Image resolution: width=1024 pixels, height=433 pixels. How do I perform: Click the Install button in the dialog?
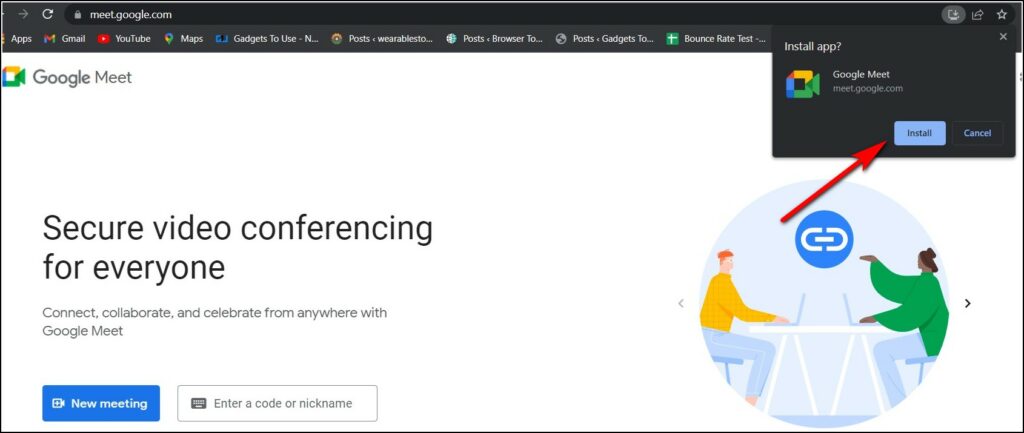[920, 133]
